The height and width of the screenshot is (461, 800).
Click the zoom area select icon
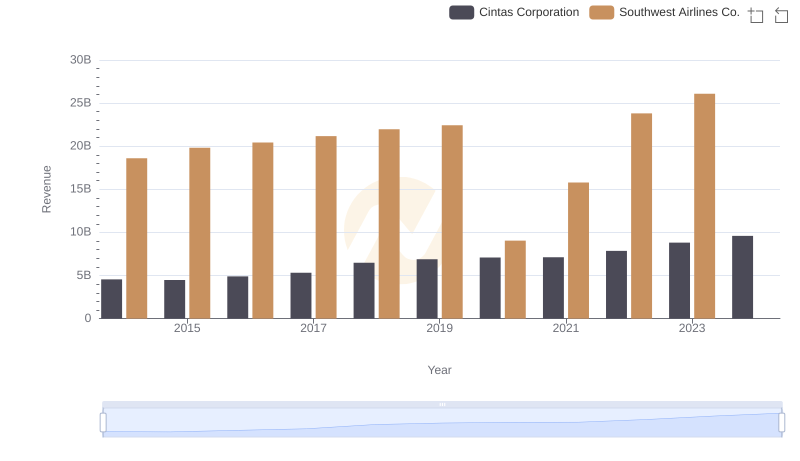pyautogui.click(x=756, y=15)
